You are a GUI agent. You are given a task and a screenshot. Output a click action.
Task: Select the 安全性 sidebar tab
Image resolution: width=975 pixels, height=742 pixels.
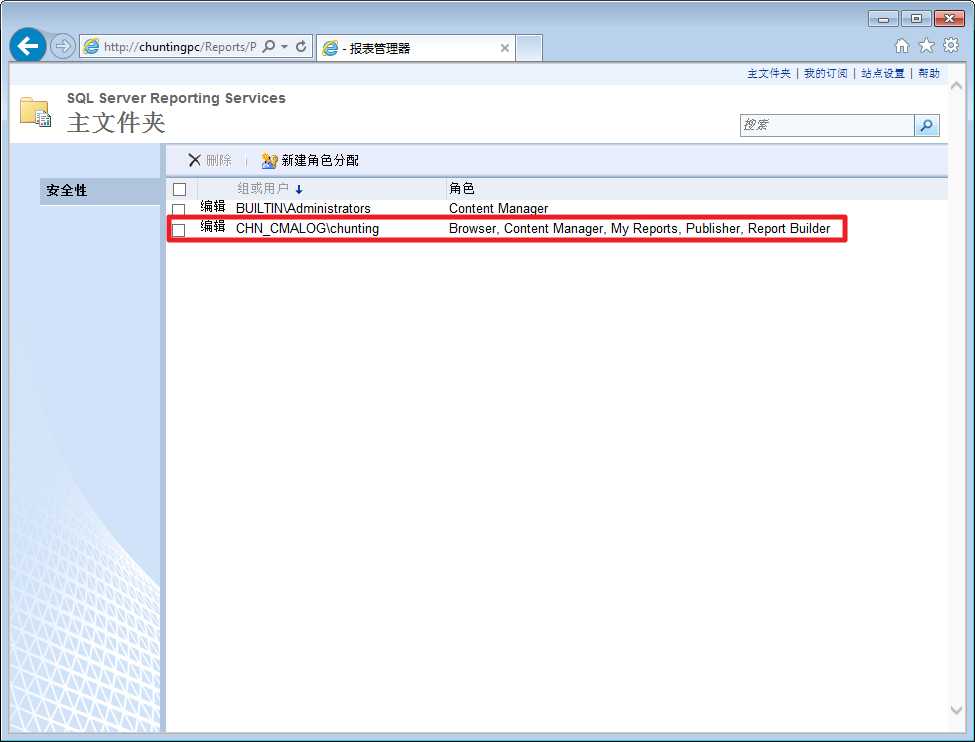100,191
